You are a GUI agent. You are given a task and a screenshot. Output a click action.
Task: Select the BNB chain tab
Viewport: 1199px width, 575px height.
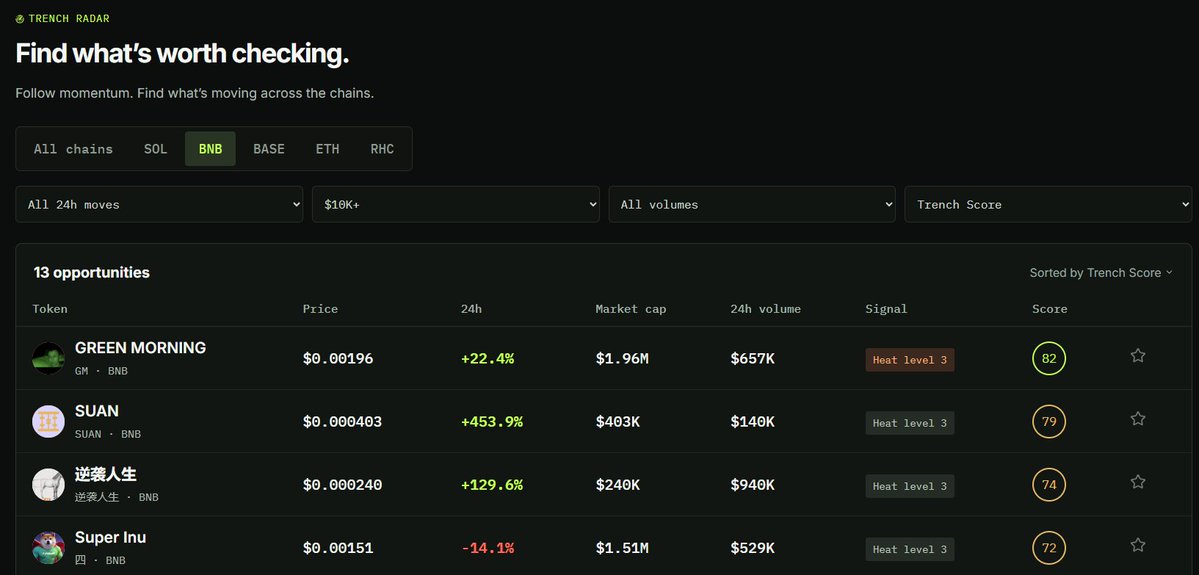[x=210, y=149]
